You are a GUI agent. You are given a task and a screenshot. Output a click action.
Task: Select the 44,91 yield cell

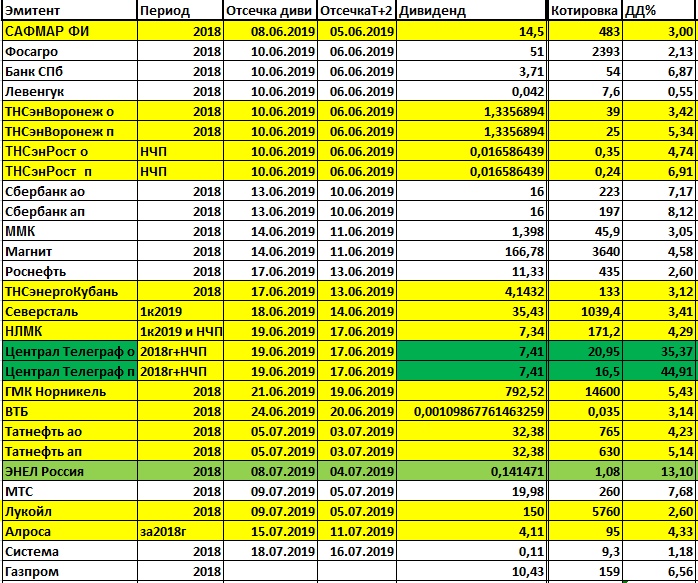(x=660, y=371)
